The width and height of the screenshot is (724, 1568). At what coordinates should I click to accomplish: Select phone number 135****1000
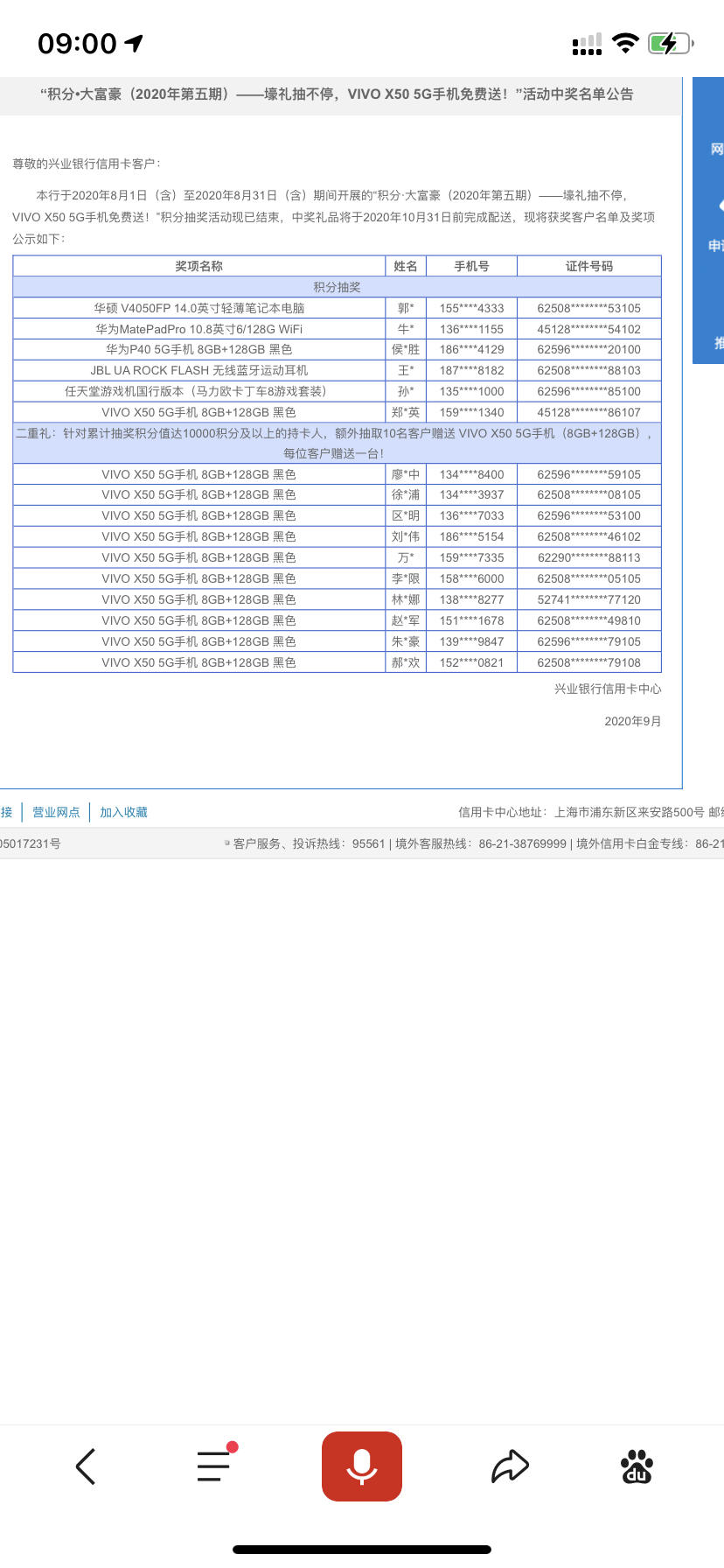point(472,391)
